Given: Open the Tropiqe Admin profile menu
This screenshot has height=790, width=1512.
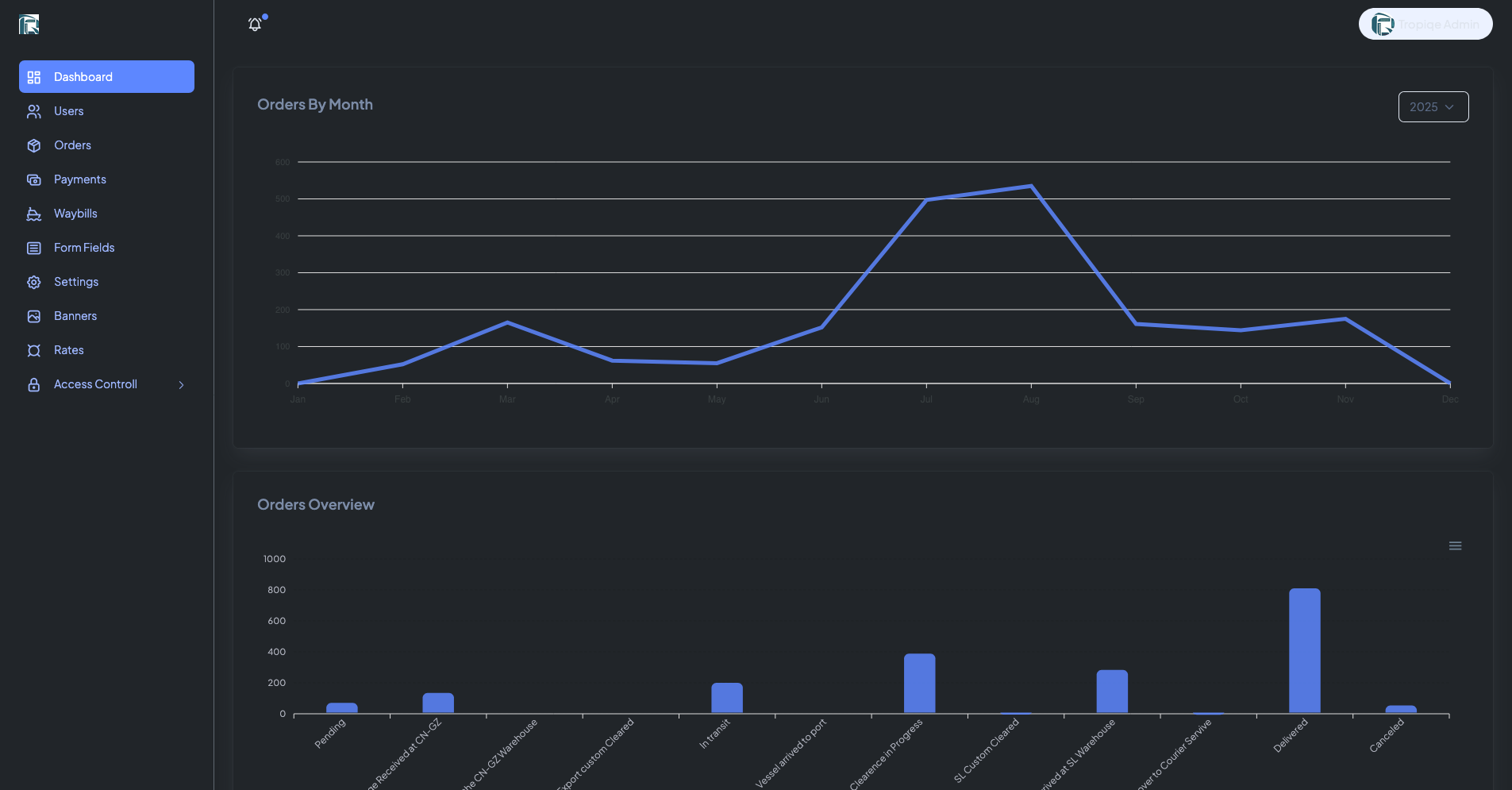Looking at the screenshot, I should coord(1425,25).
